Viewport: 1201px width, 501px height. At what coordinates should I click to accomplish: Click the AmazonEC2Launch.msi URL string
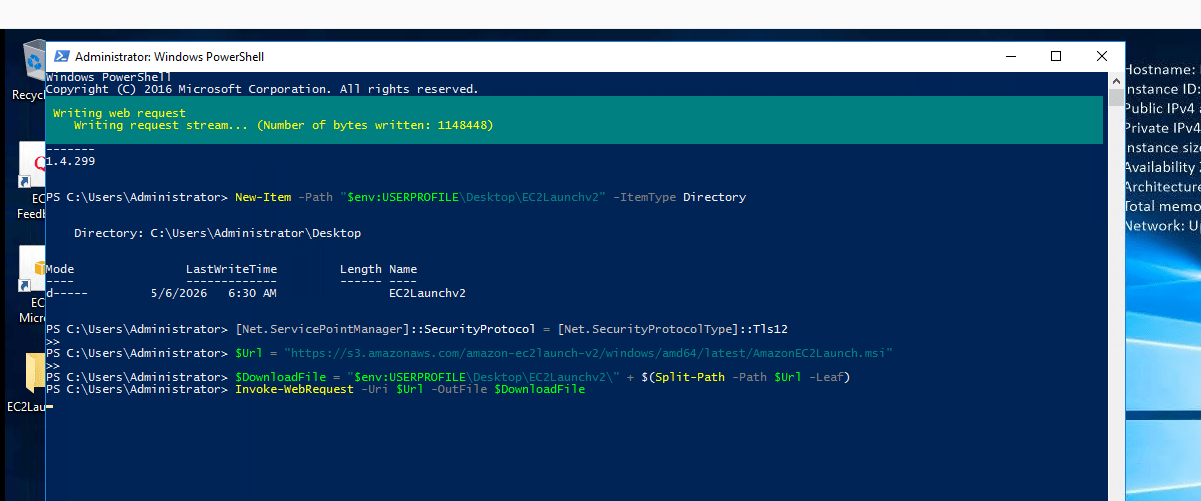588,353
